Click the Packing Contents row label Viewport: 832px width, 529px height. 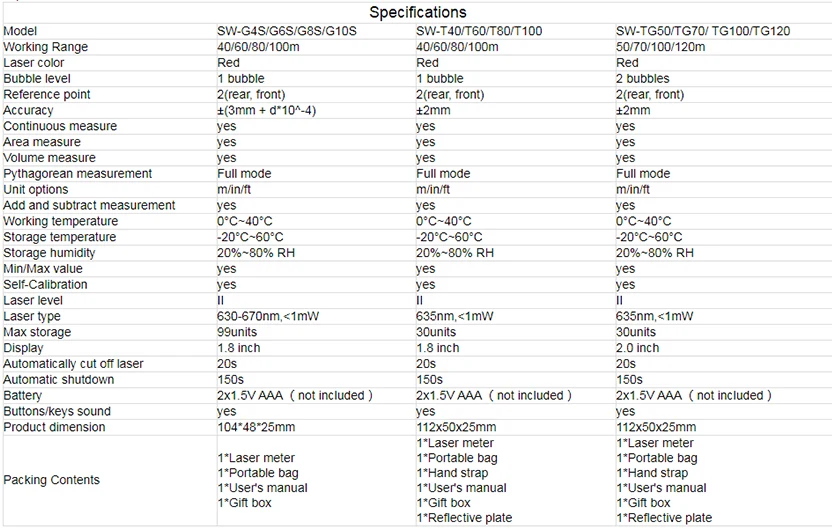(x=51, y=480)
